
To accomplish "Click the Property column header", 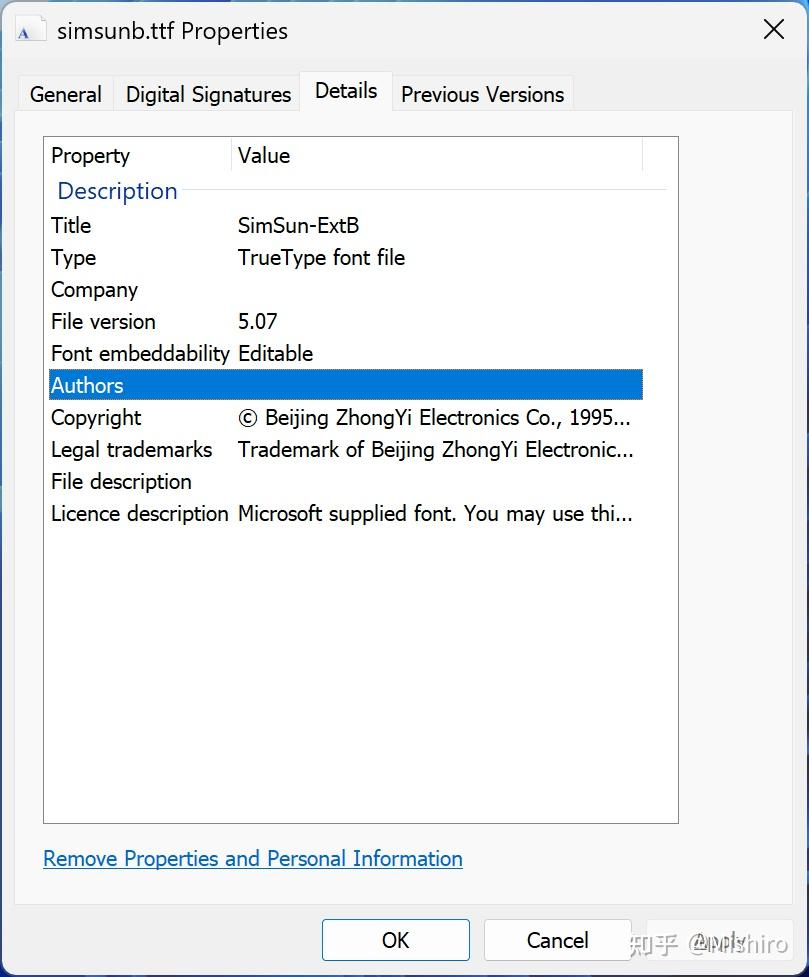I will coord(90,155).
